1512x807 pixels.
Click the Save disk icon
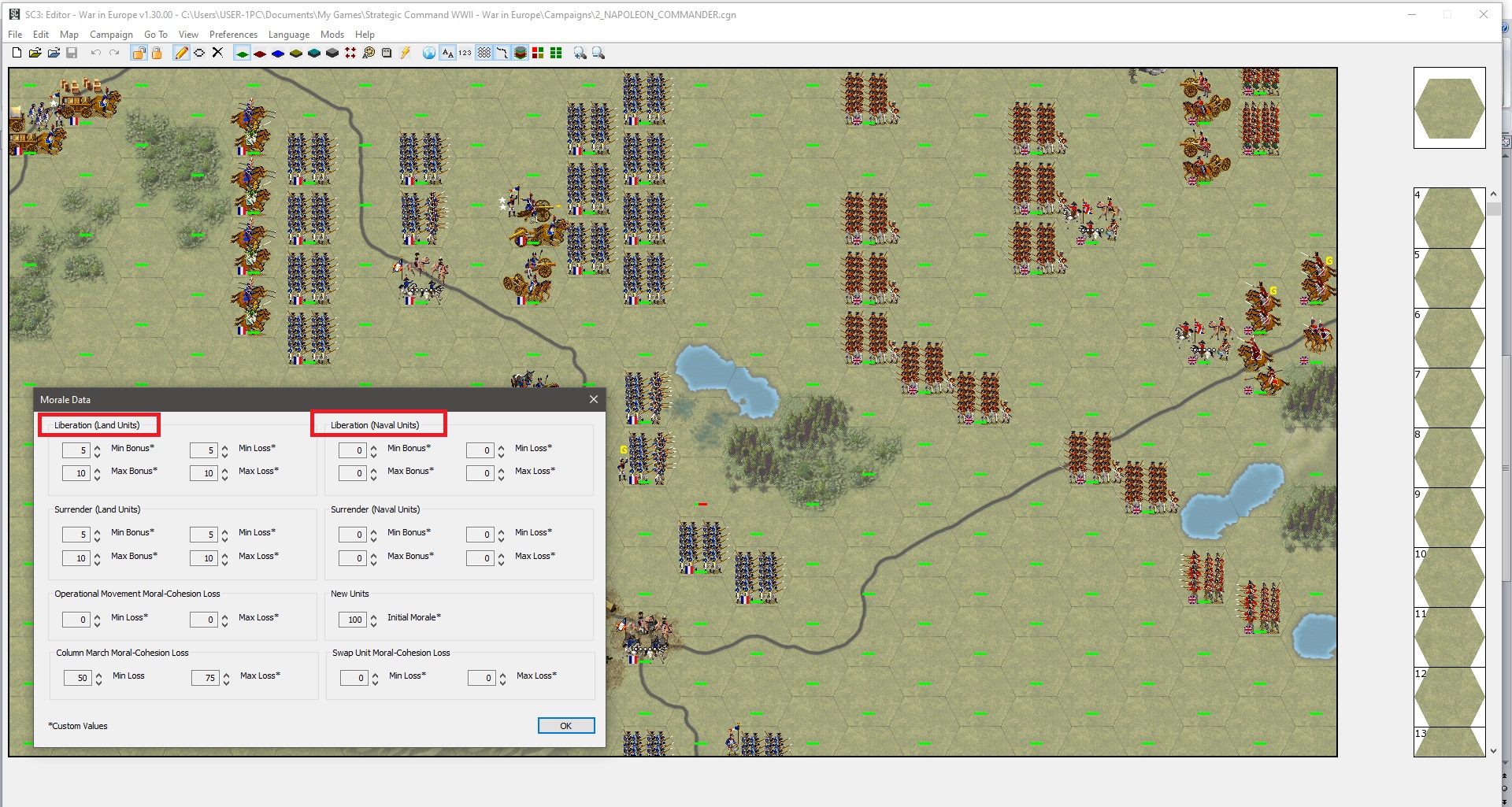click(x=72, y=53)
